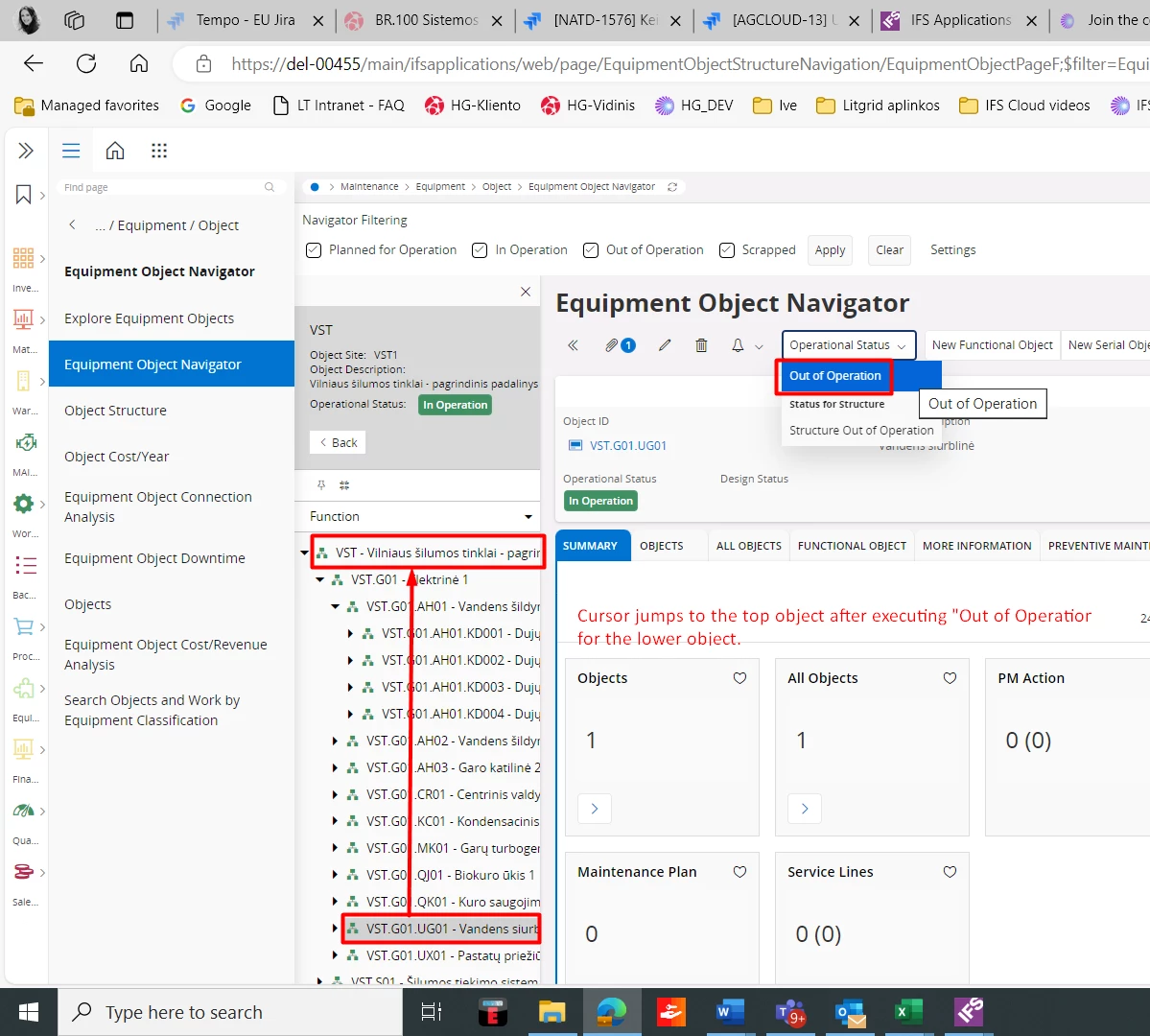Image resolution: width=1150 pixels, height=1036 pixels.
Task: Select VST.G01.MK01 tree item
Action: coord(453,848)
